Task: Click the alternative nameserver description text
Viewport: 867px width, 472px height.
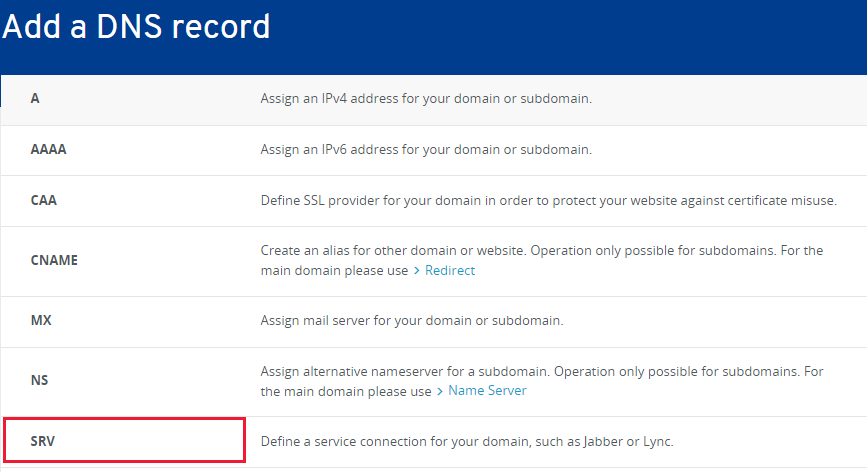Action: coord(542,381)
